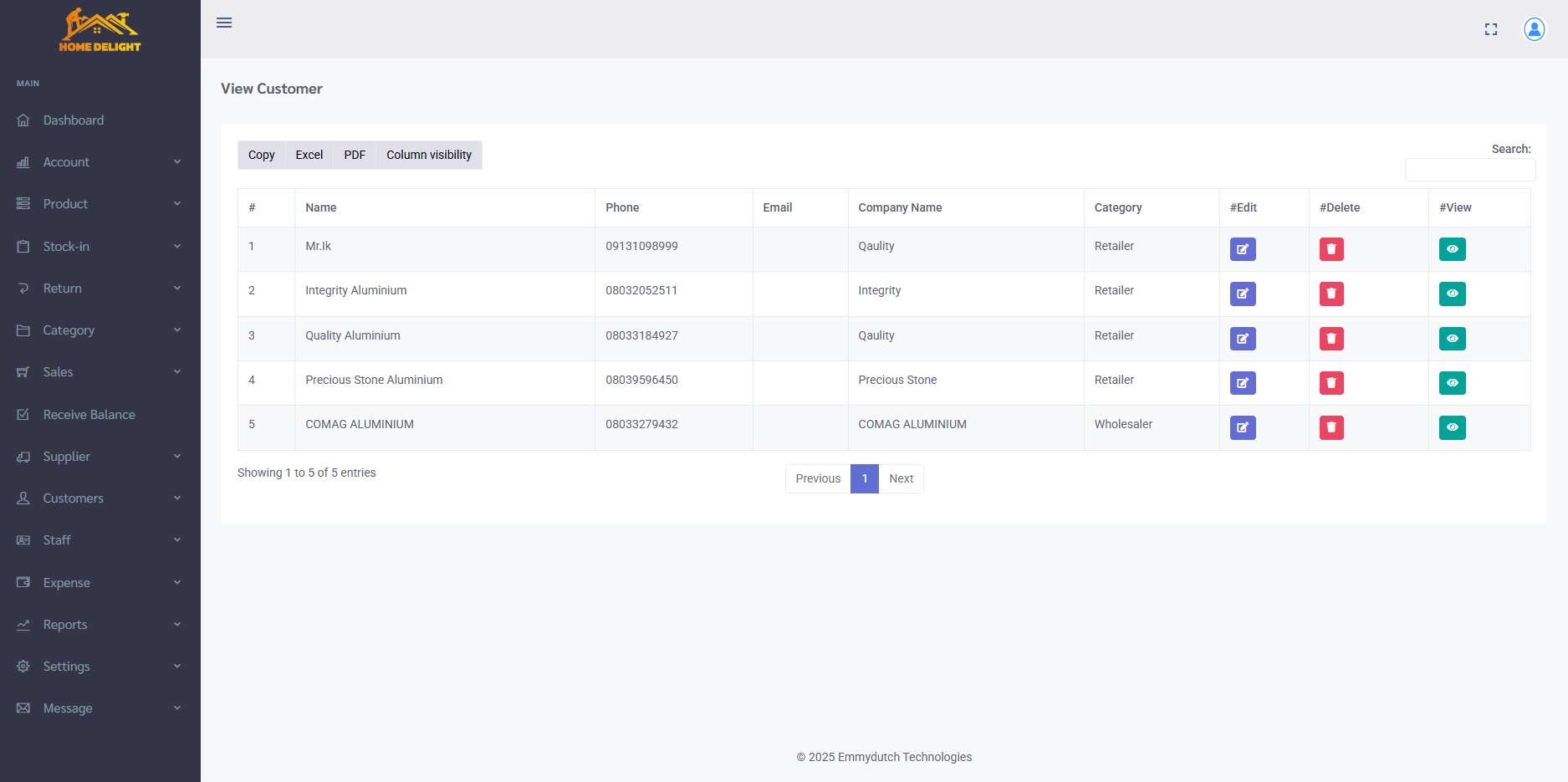Viewport: 1568px width, 782px height.
Task: Open Receive Balance in sidebar
Action: pos(100,415)
